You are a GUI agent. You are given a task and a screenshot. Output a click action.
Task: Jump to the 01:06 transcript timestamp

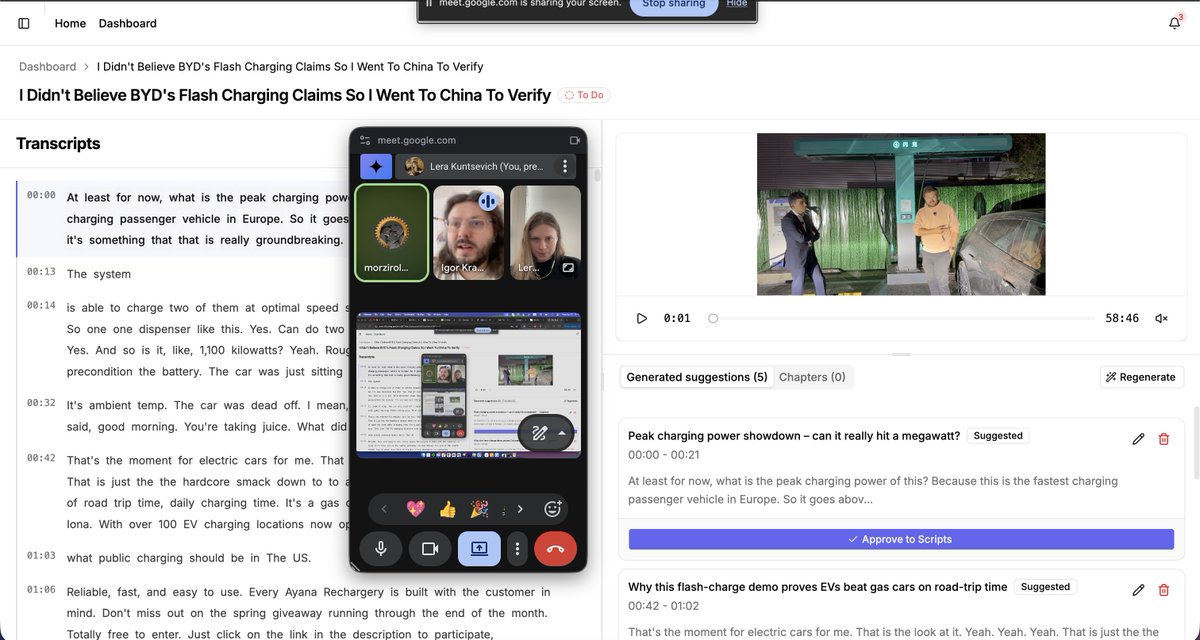point(41,589)
